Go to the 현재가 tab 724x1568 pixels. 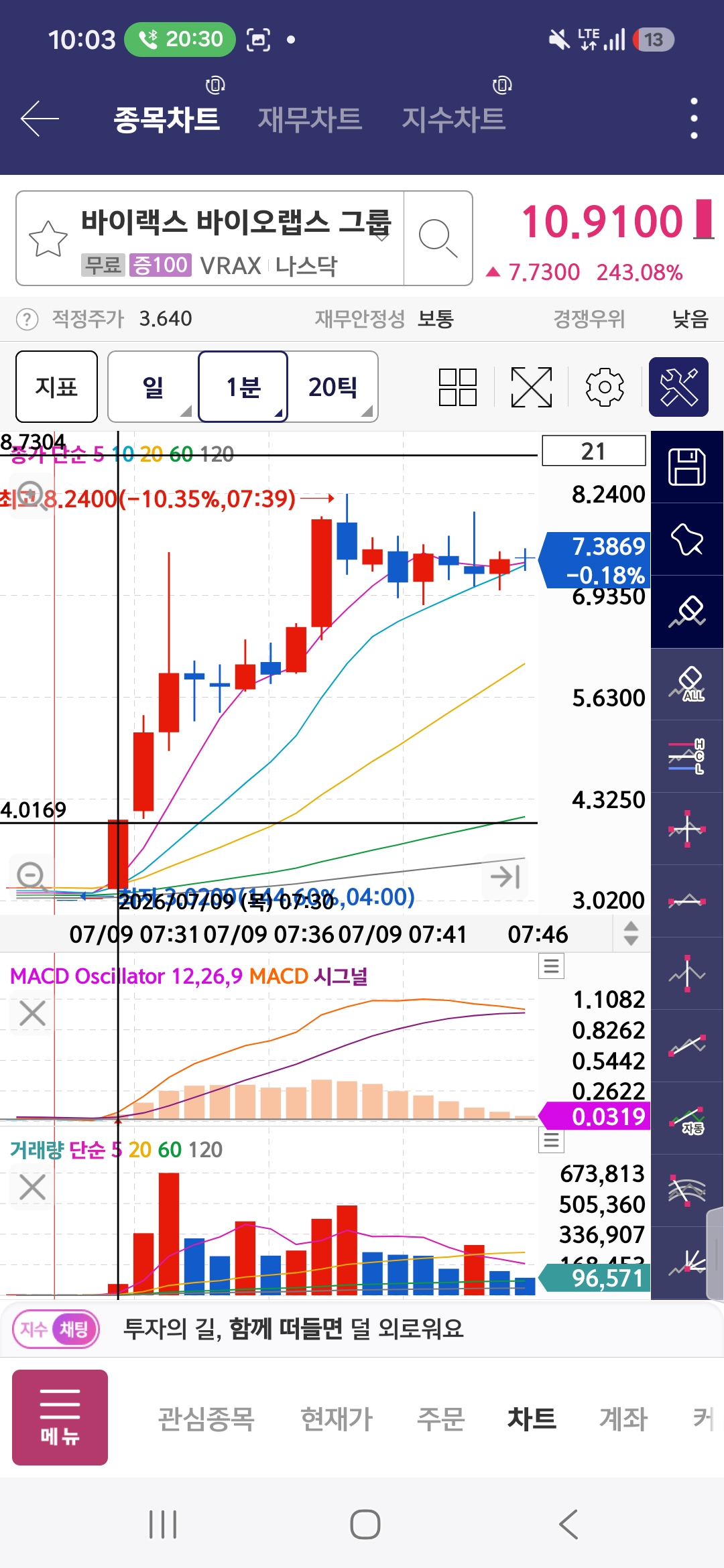pos(337,1419)
